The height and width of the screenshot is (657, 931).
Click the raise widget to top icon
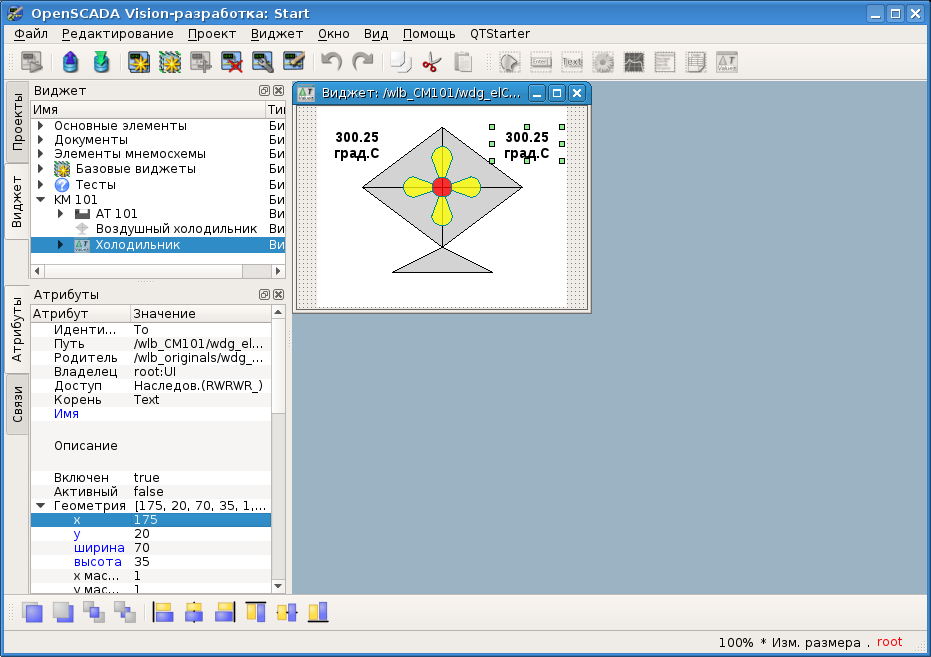[32, 612]
